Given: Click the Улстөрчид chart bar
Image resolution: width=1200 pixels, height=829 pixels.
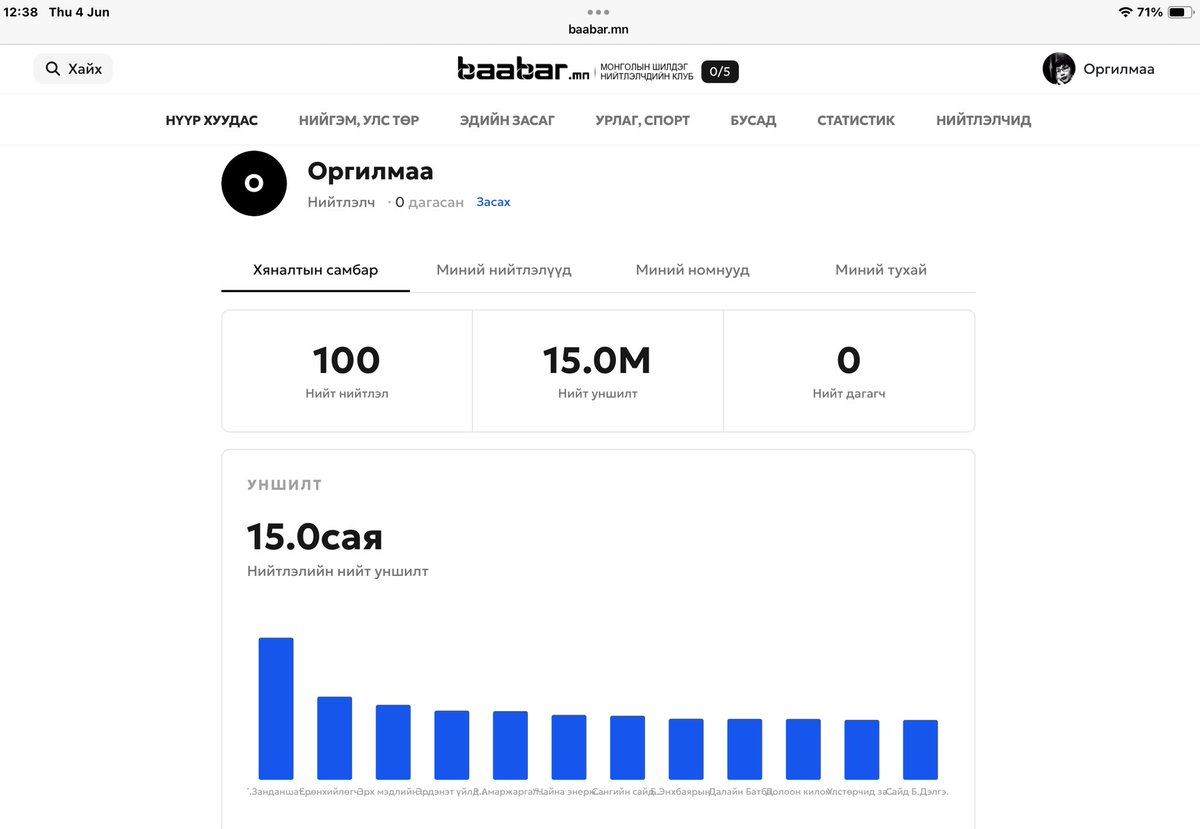Looking at the screenshot, I should pos(862,750).
